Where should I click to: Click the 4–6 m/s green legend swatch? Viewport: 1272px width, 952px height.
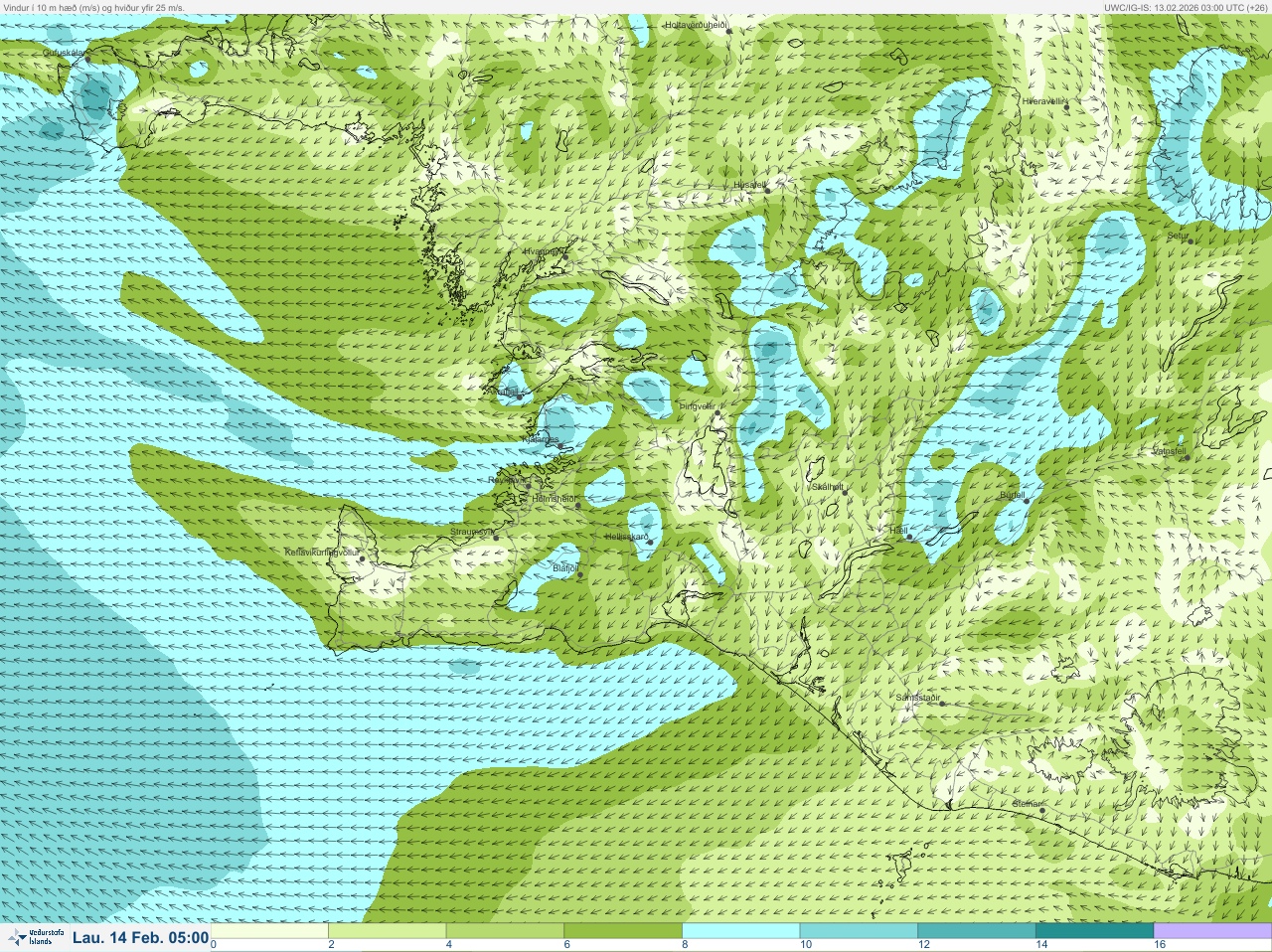pos(505,931)
